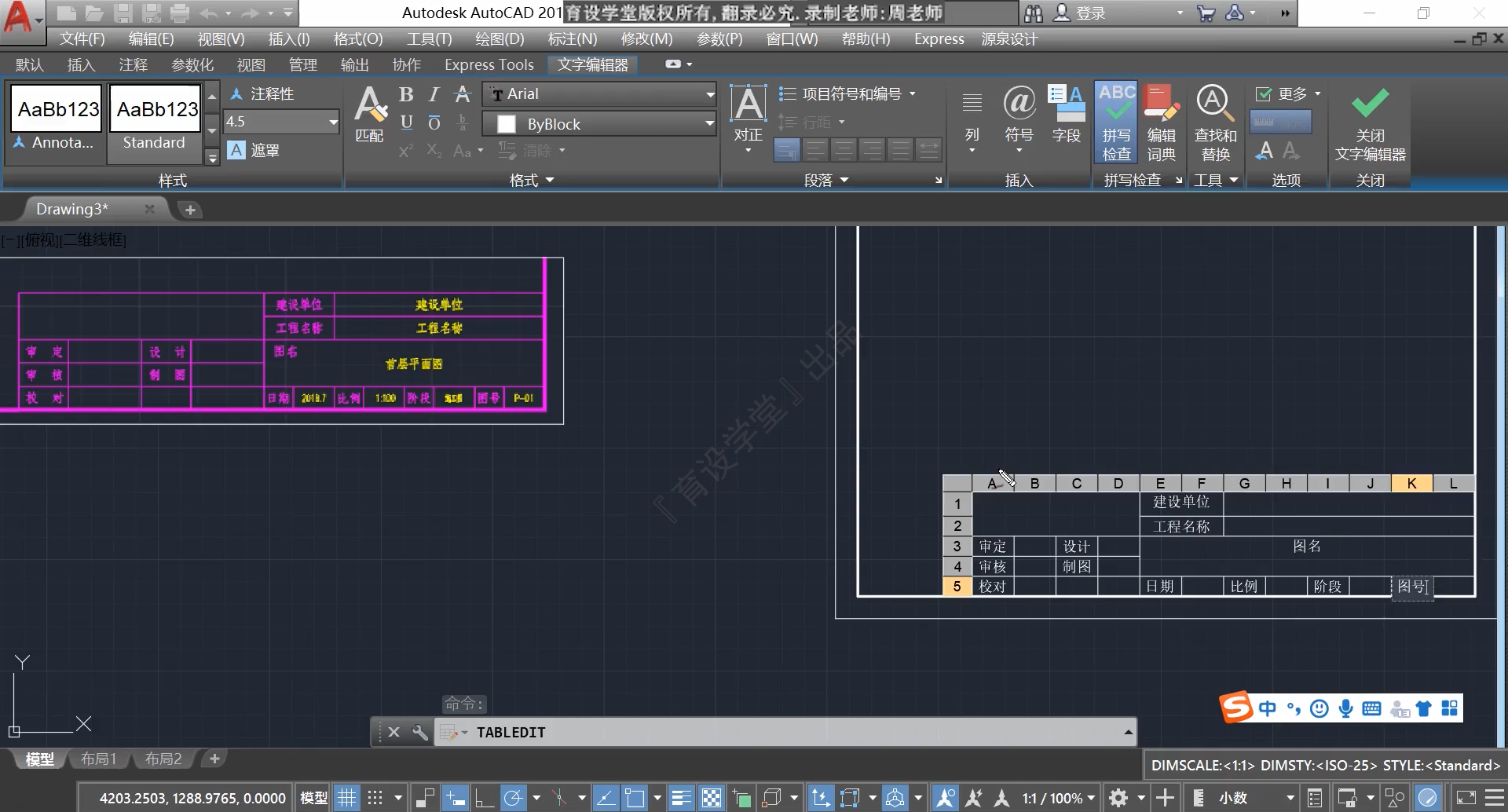
Task: Toggle underline formatting
Action: click(x=406, y=123)
